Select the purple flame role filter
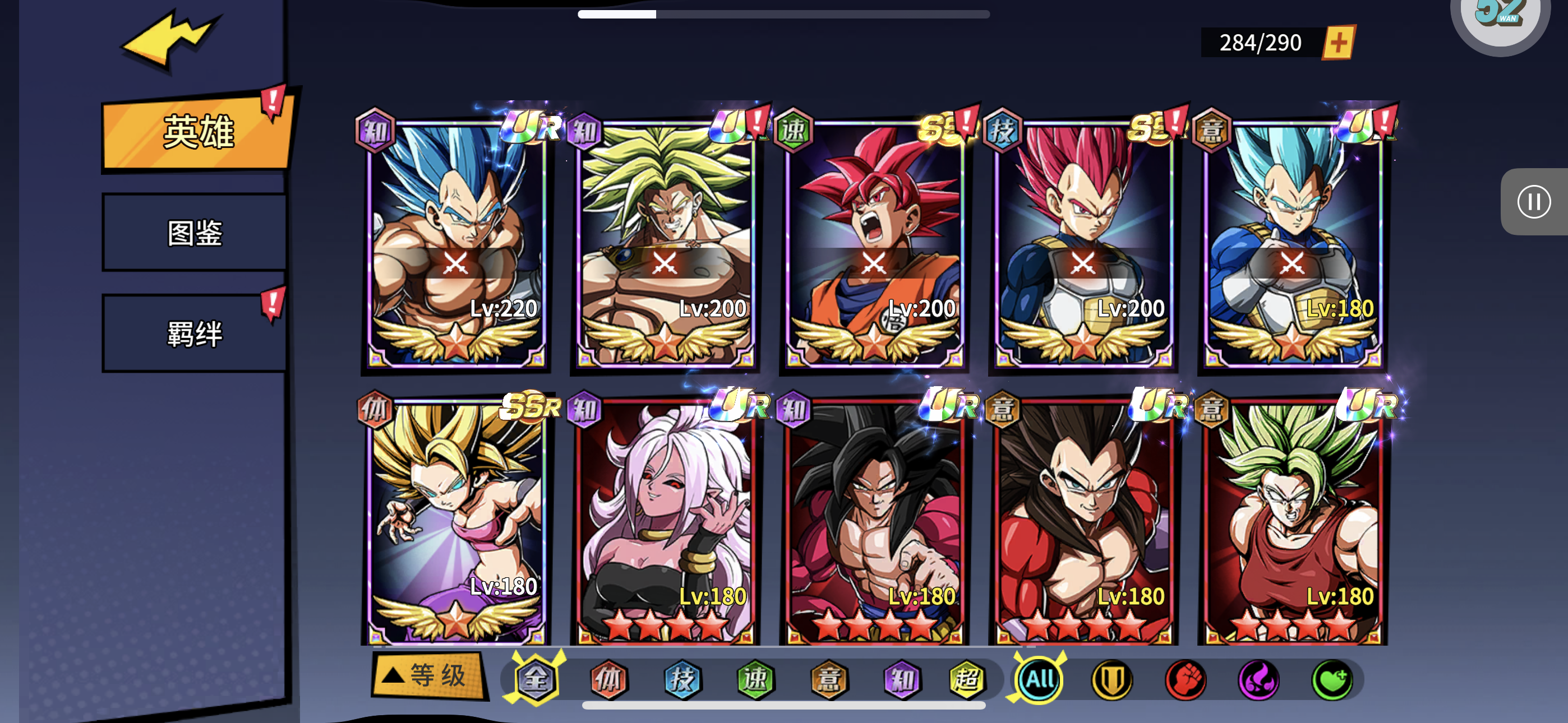This screenshot has width=1568, height=723. coord(1258,679)
